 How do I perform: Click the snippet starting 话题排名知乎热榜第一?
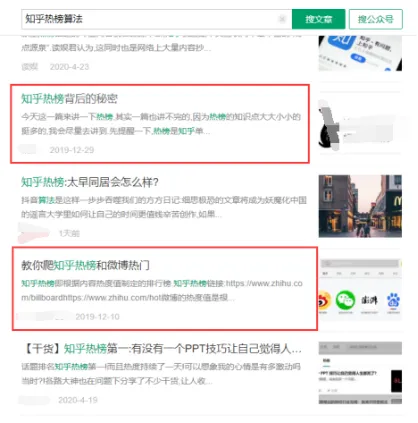[x=161, y=374]
